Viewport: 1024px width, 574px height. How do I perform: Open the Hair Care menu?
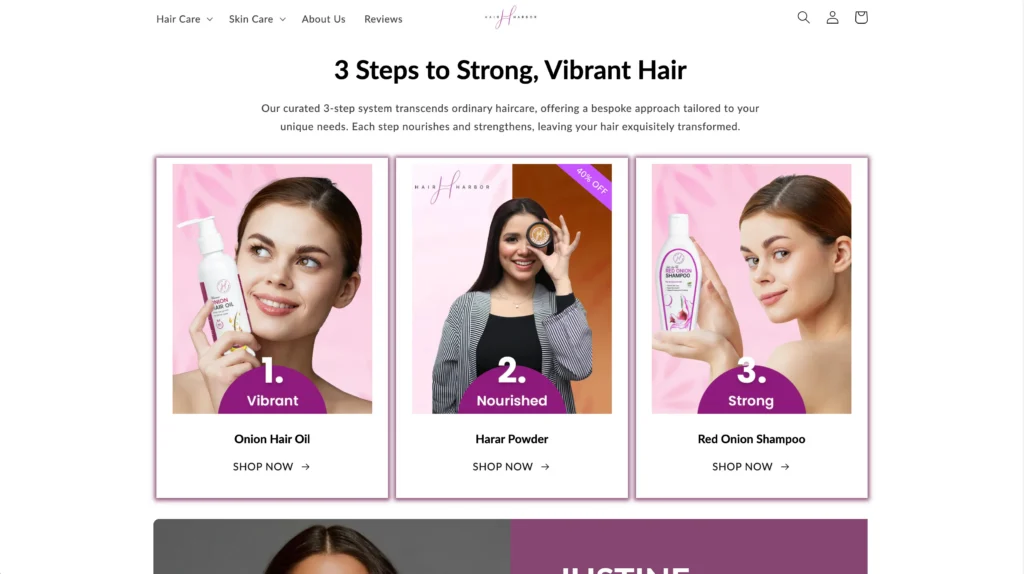pyautogui.click(x=178, y=19)
